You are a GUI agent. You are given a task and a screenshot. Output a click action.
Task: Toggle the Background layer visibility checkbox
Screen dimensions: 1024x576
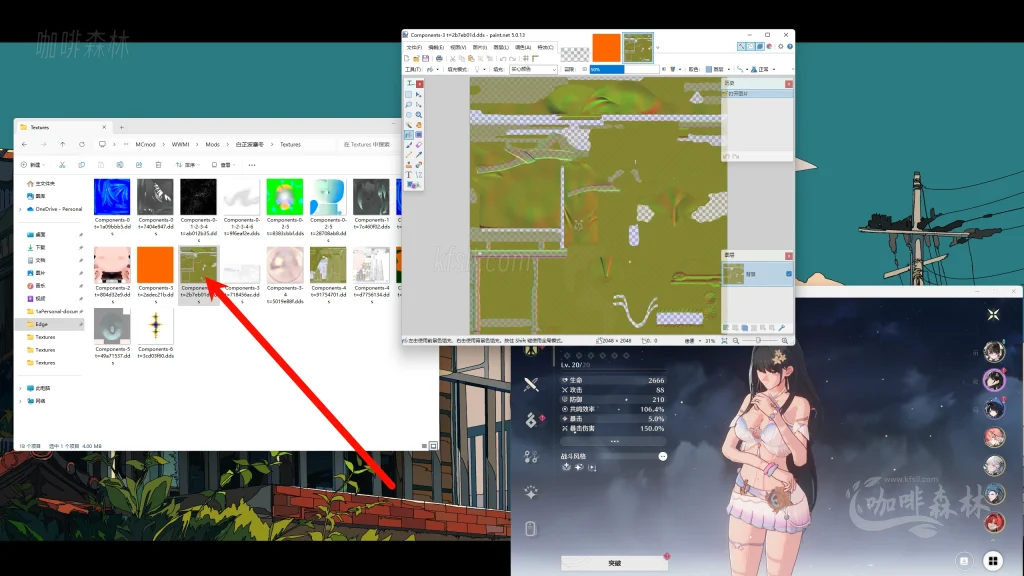click(x=789, y=274)
